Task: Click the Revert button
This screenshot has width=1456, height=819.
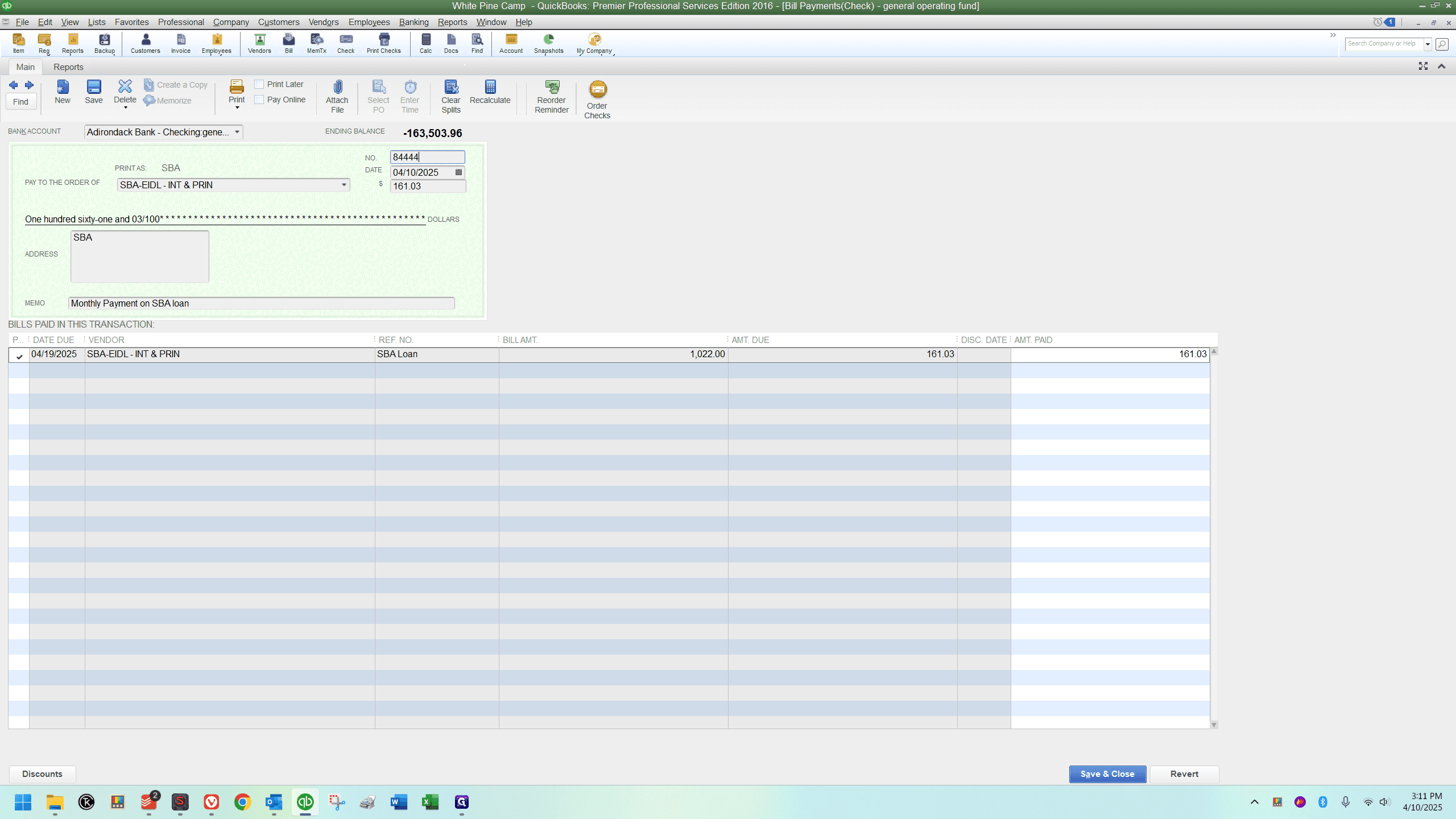Action: [x=1184, y=774]
